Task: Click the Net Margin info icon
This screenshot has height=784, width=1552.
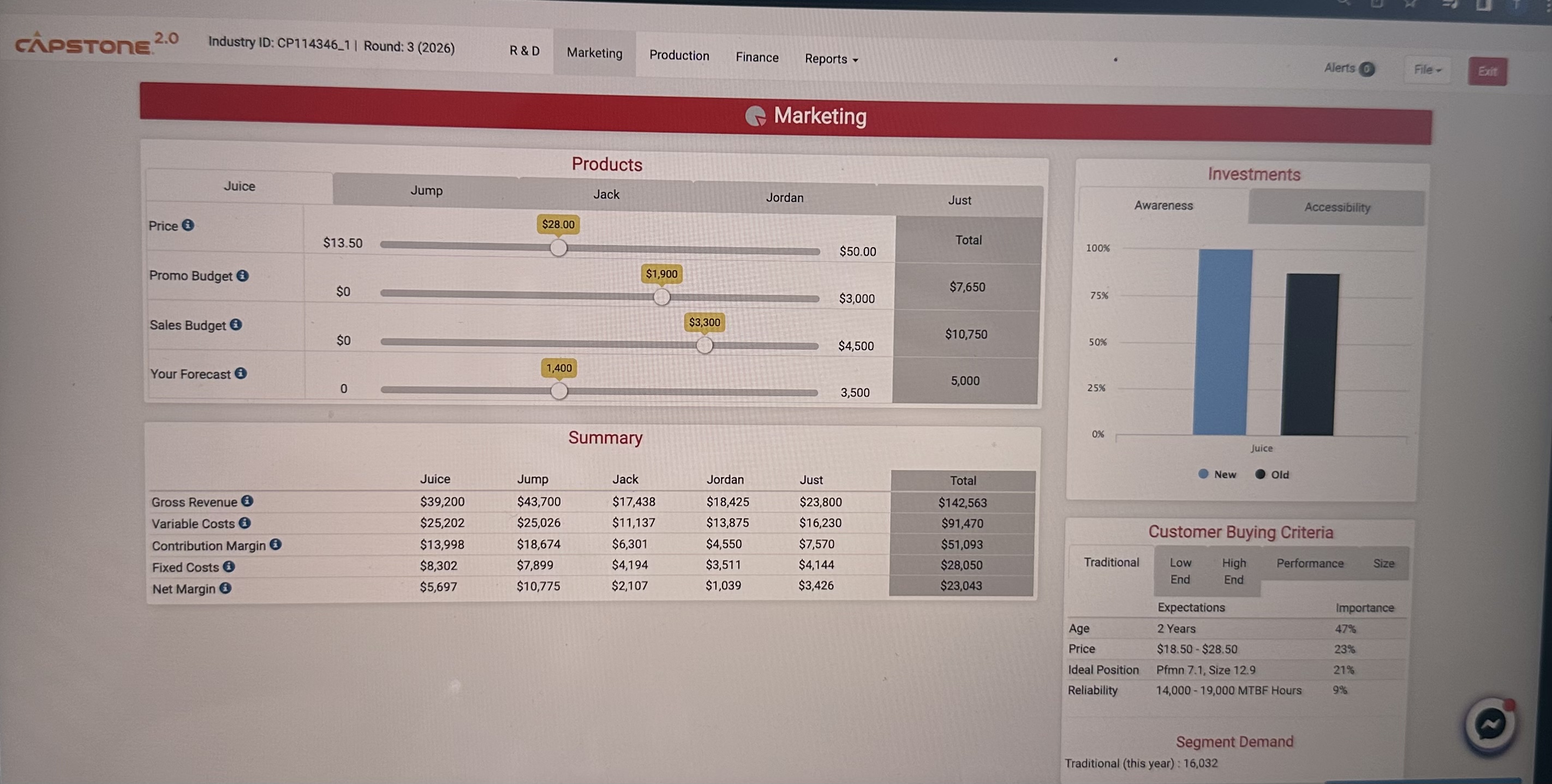Action: [x=225, y=588]
